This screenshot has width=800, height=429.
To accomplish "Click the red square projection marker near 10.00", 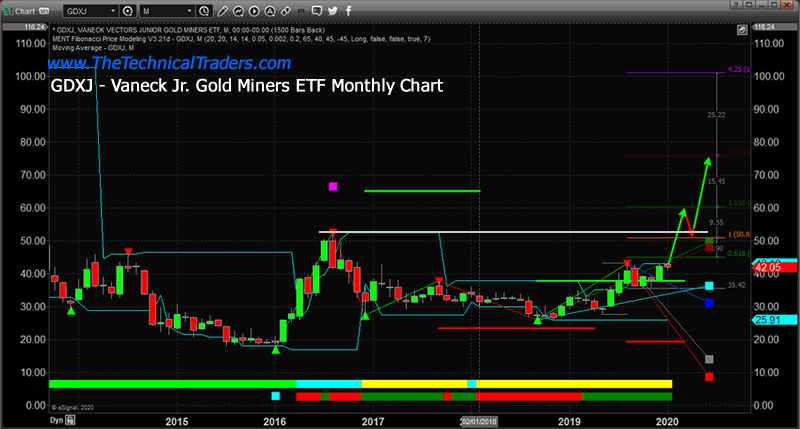I will [x=709, y=377].
